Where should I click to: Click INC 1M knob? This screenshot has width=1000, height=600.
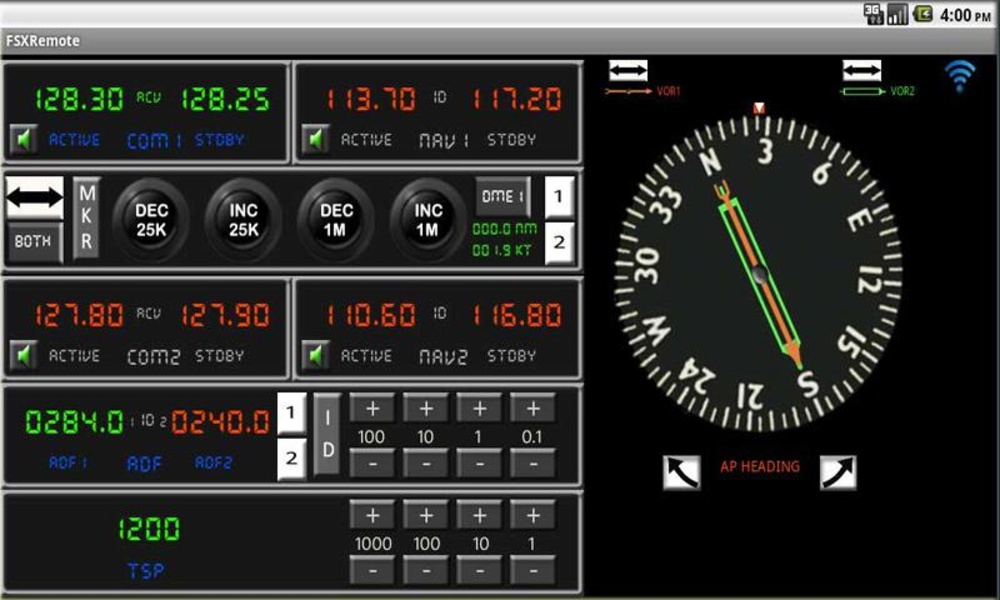[x=428, y=220]
